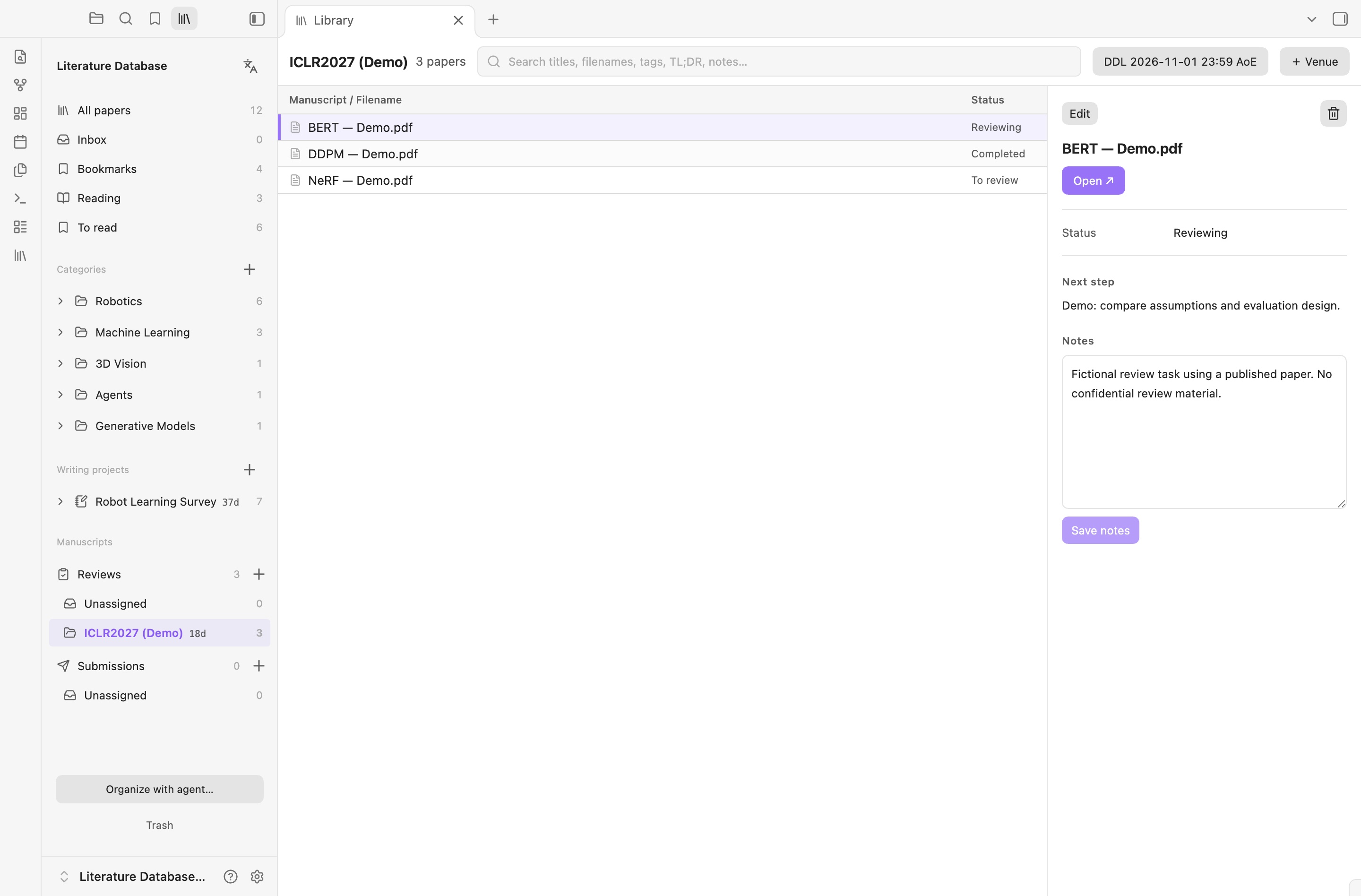Click the To review status of NeRF
1361x896 pixels.
click(x=994, y=180)
